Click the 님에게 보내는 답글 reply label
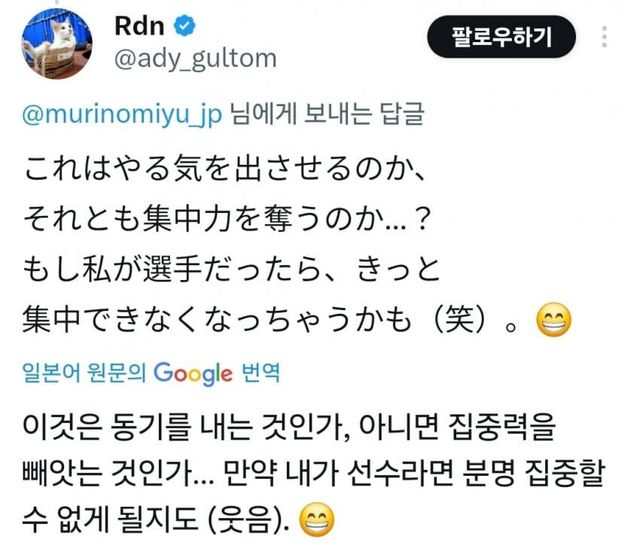 [328, 114]
